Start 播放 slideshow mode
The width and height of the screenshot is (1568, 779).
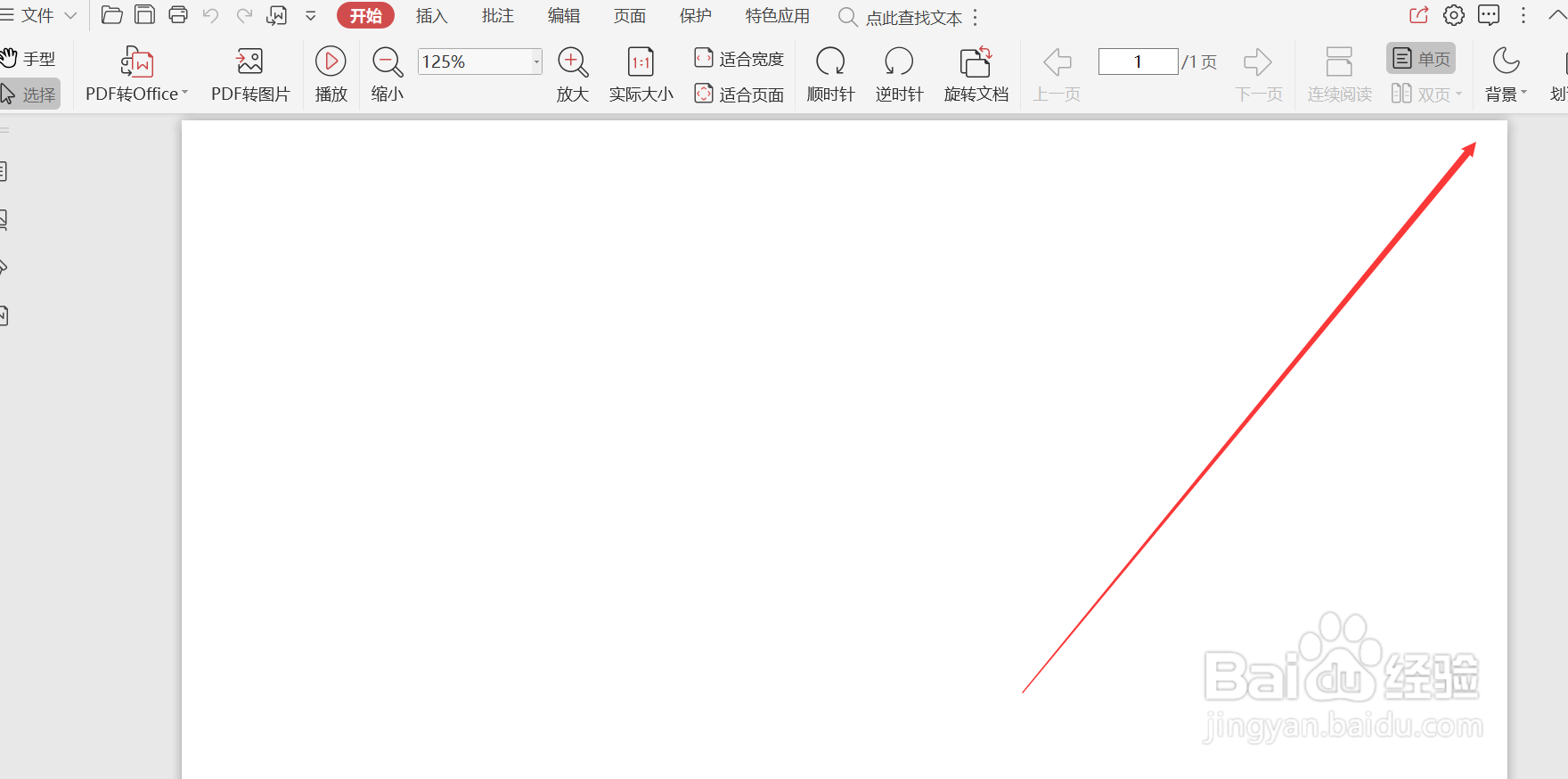point(331,76)
